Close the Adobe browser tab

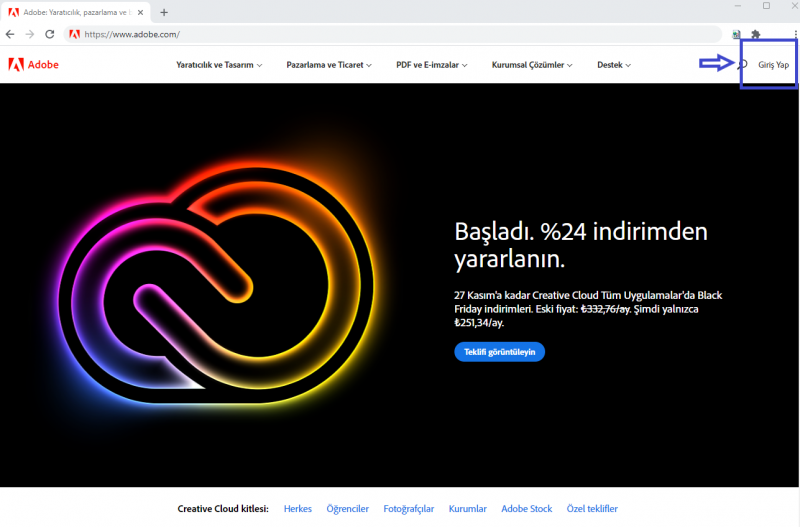pyautogui.click(x=140, y=12)
